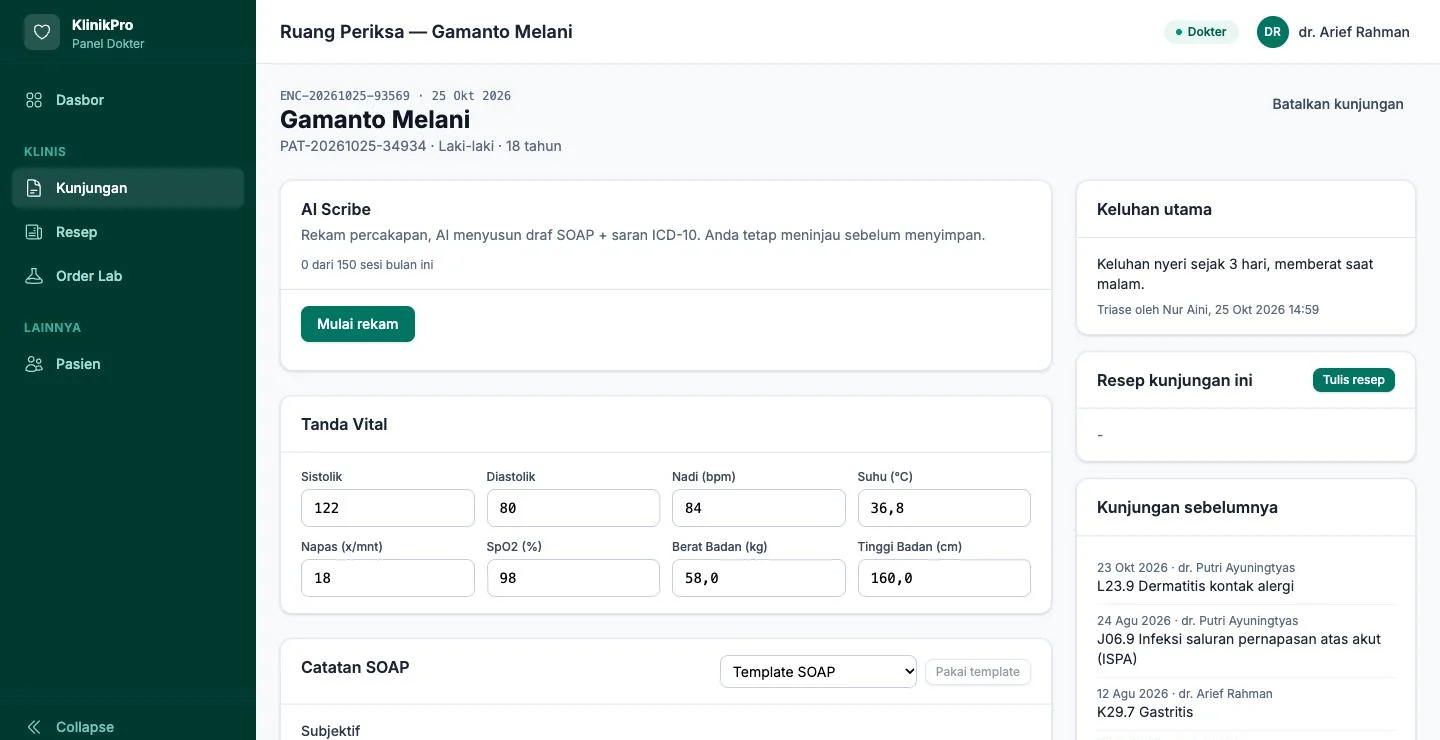1440x740 pixels.
Task: Click the Keluhan utama heading
Action: 1154,209
